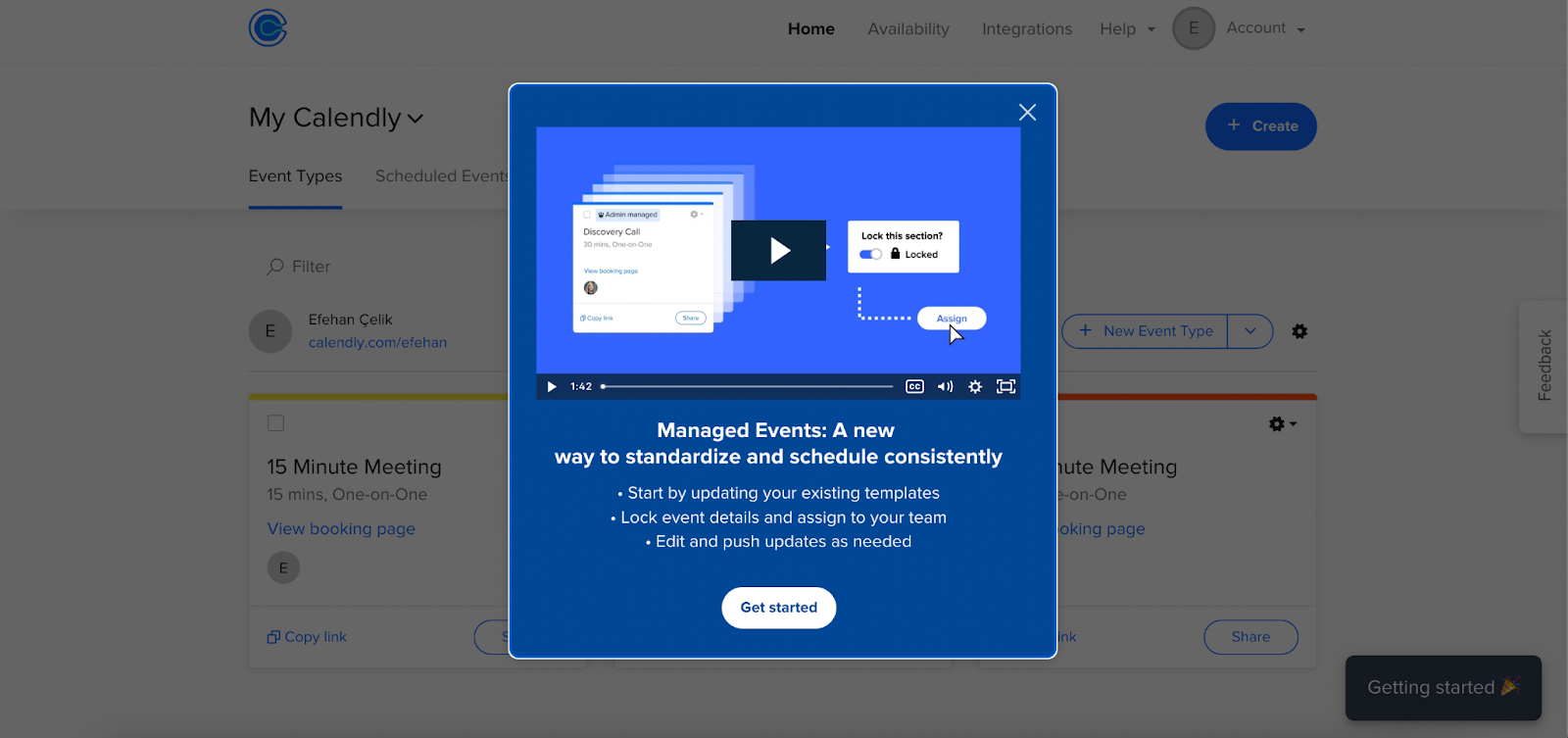Check the 15 Minute Meeting checkbox
Screen dimensions: 1568x738
(x=276, y=423)
